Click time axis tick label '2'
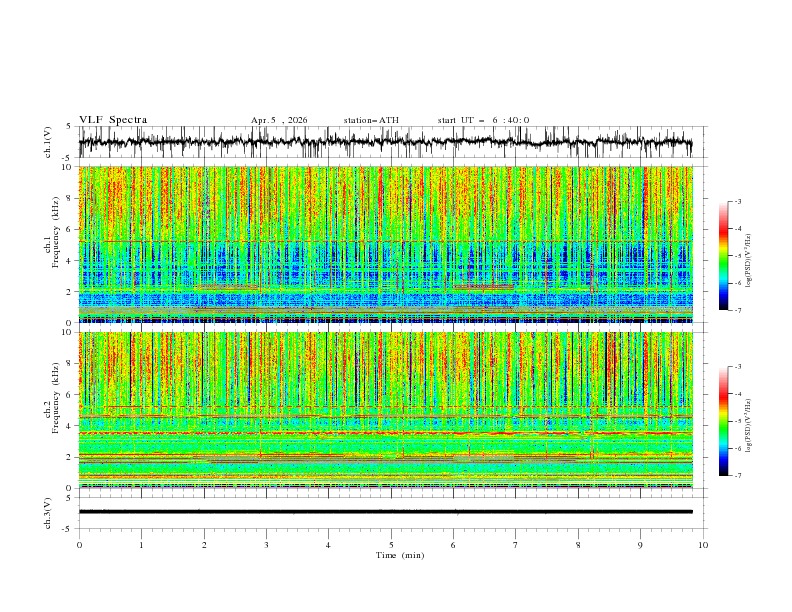This screenshot has height=612, width=792. 204,545
